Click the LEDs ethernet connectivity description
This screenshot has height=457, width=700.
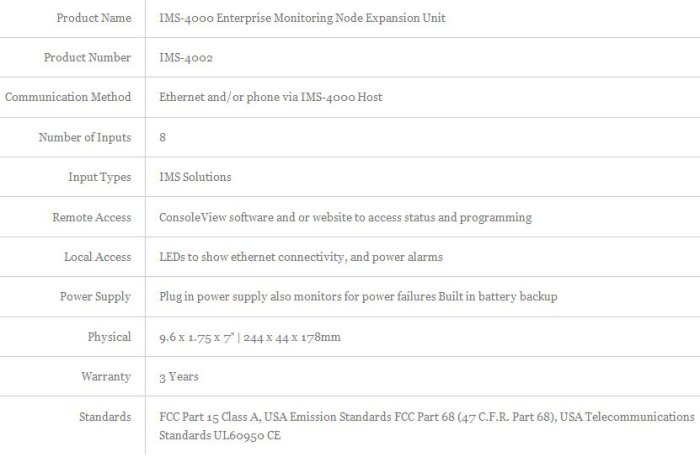pos(301,257)
